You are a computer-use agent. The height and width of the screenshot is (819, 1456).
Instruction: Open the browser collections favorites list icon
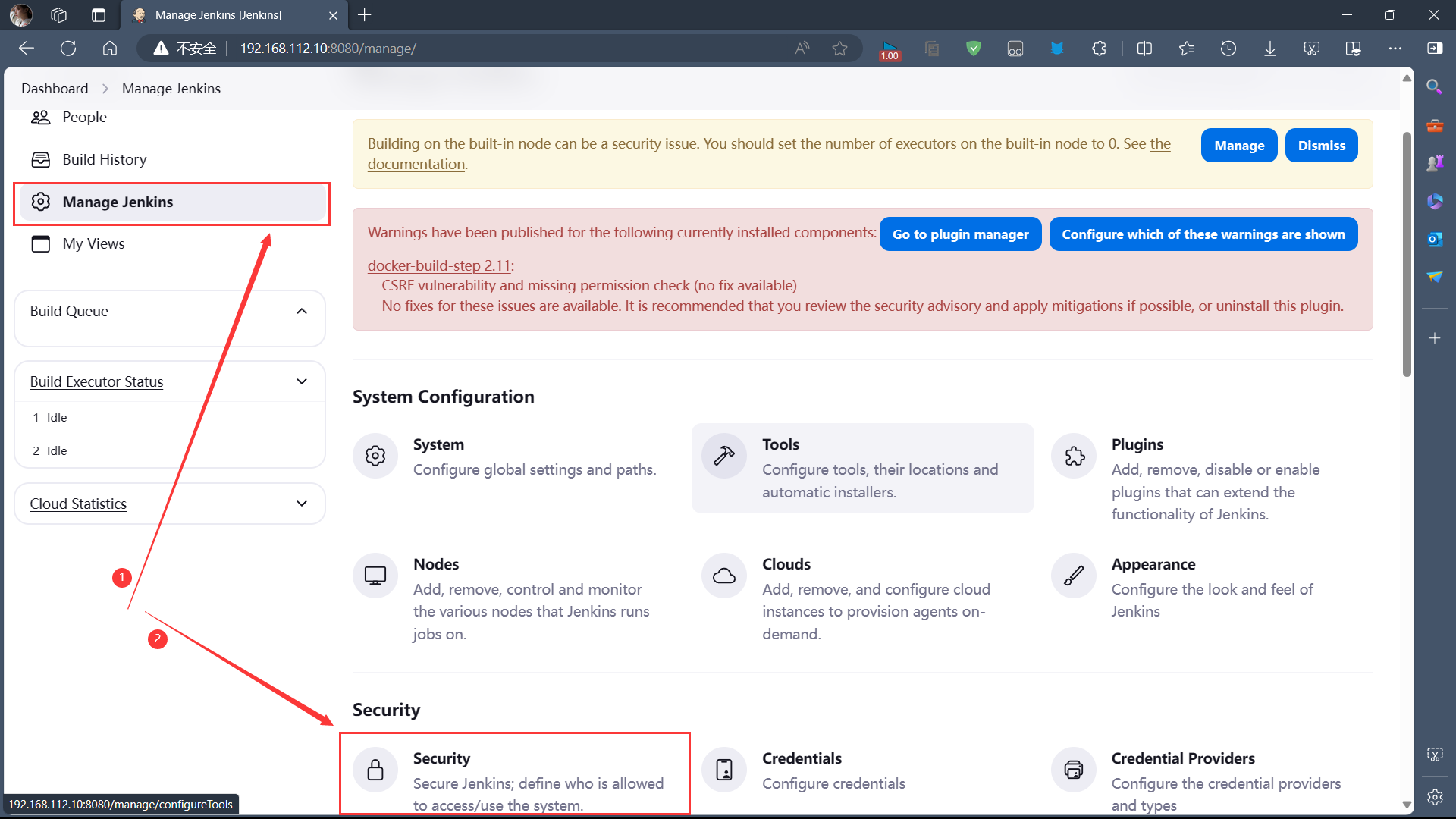click(1187, 49)
